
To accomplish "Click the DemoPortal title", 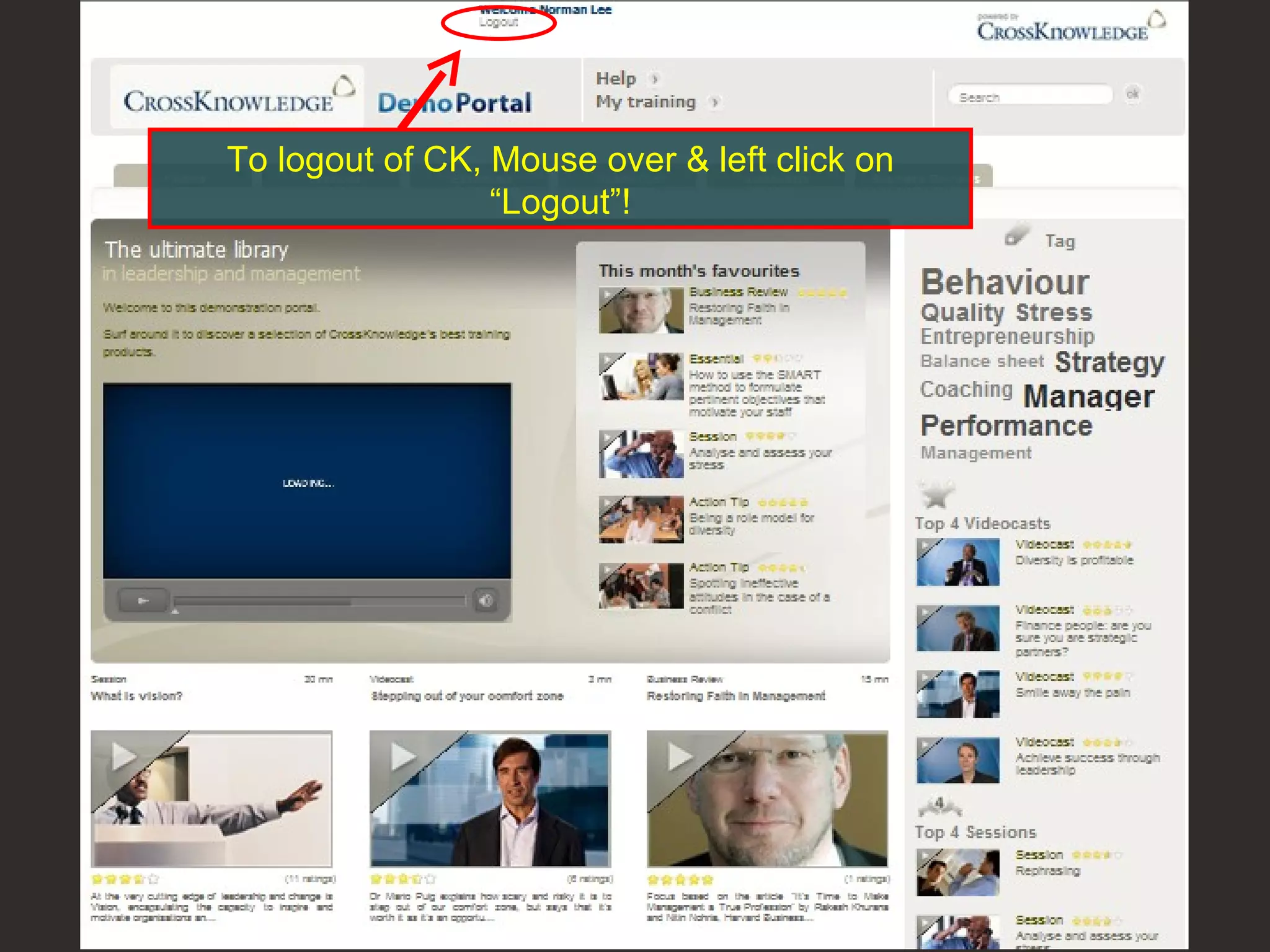I will [455, 103].
